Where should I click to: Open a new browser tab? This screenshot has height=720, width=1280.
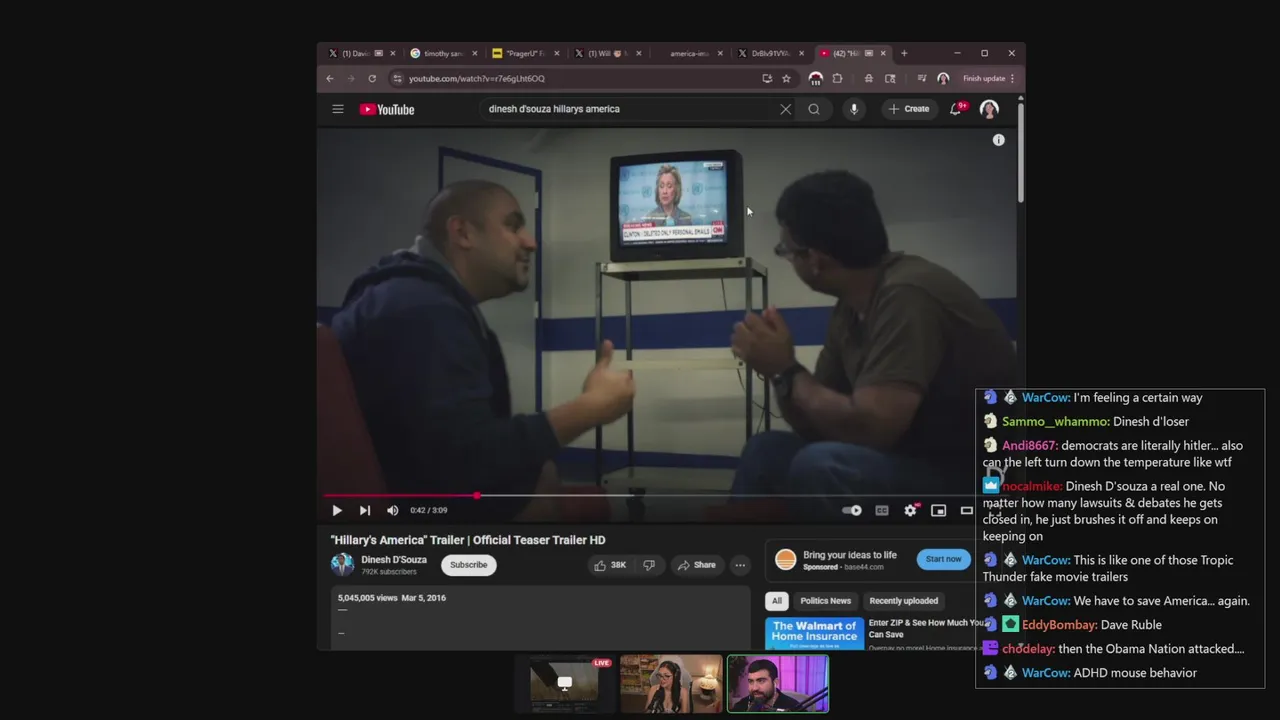pyautogui.click(x=904, y=53)
